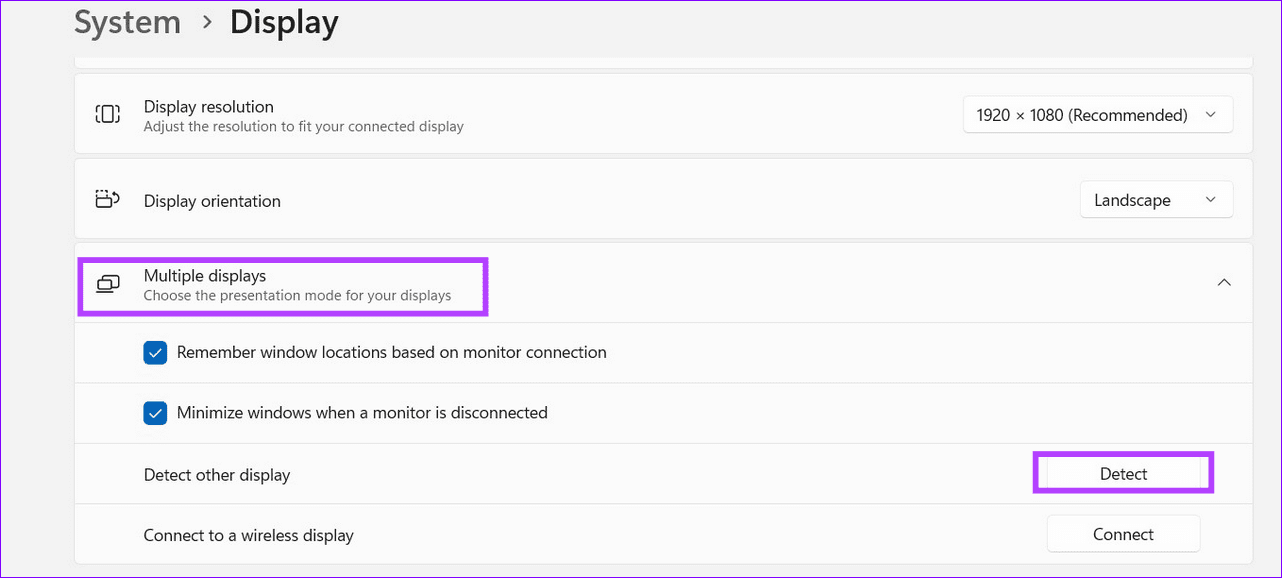Click the Display breadcrumb heading
The width and height of the screenshot is (1282, 578).
tap(284, 22)
